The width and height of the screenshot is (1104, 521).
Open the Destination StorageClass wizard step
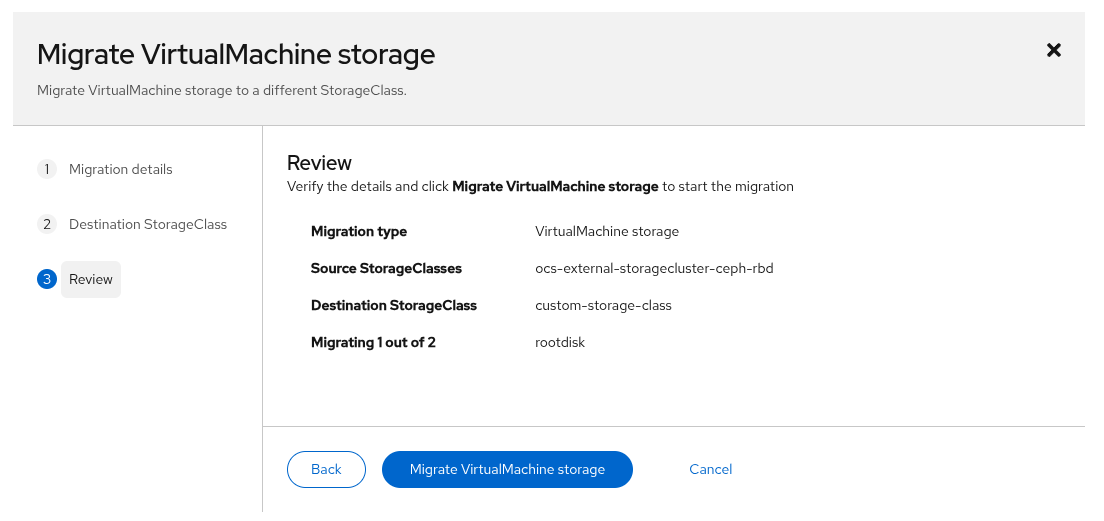coord(148,224)
